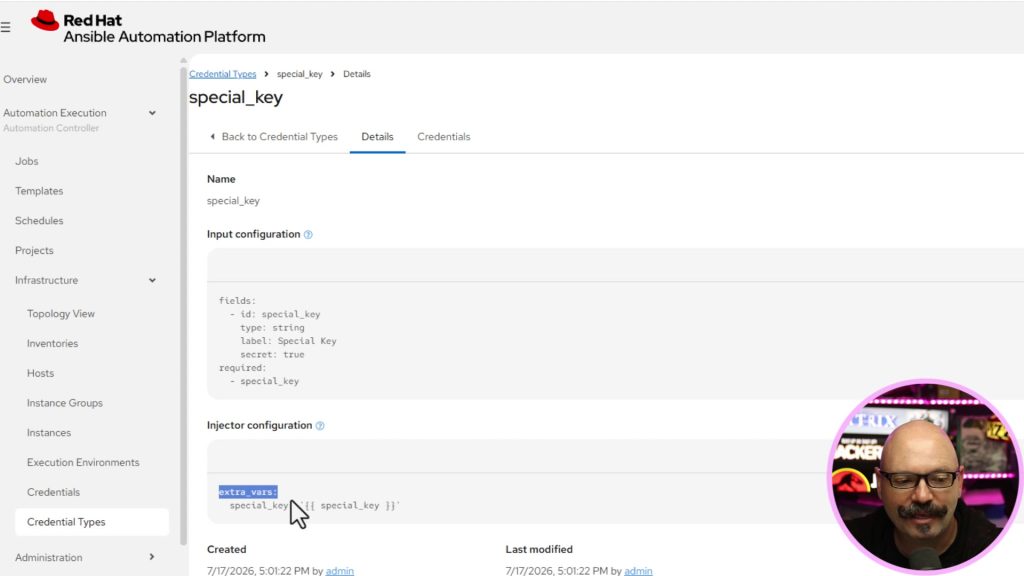Open Credentials in sidebar
The height and width of the screenshot is (576, 1024).
point(54,492)
